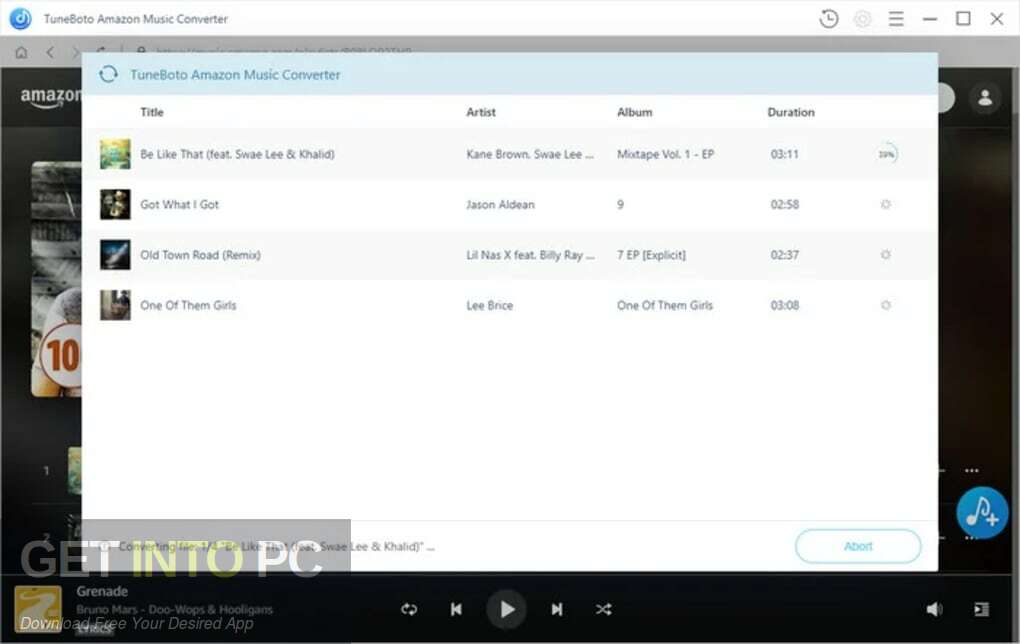Open the play queue icon
The width and height of the screenshot is (1020, 644).
tap(981, 610)
